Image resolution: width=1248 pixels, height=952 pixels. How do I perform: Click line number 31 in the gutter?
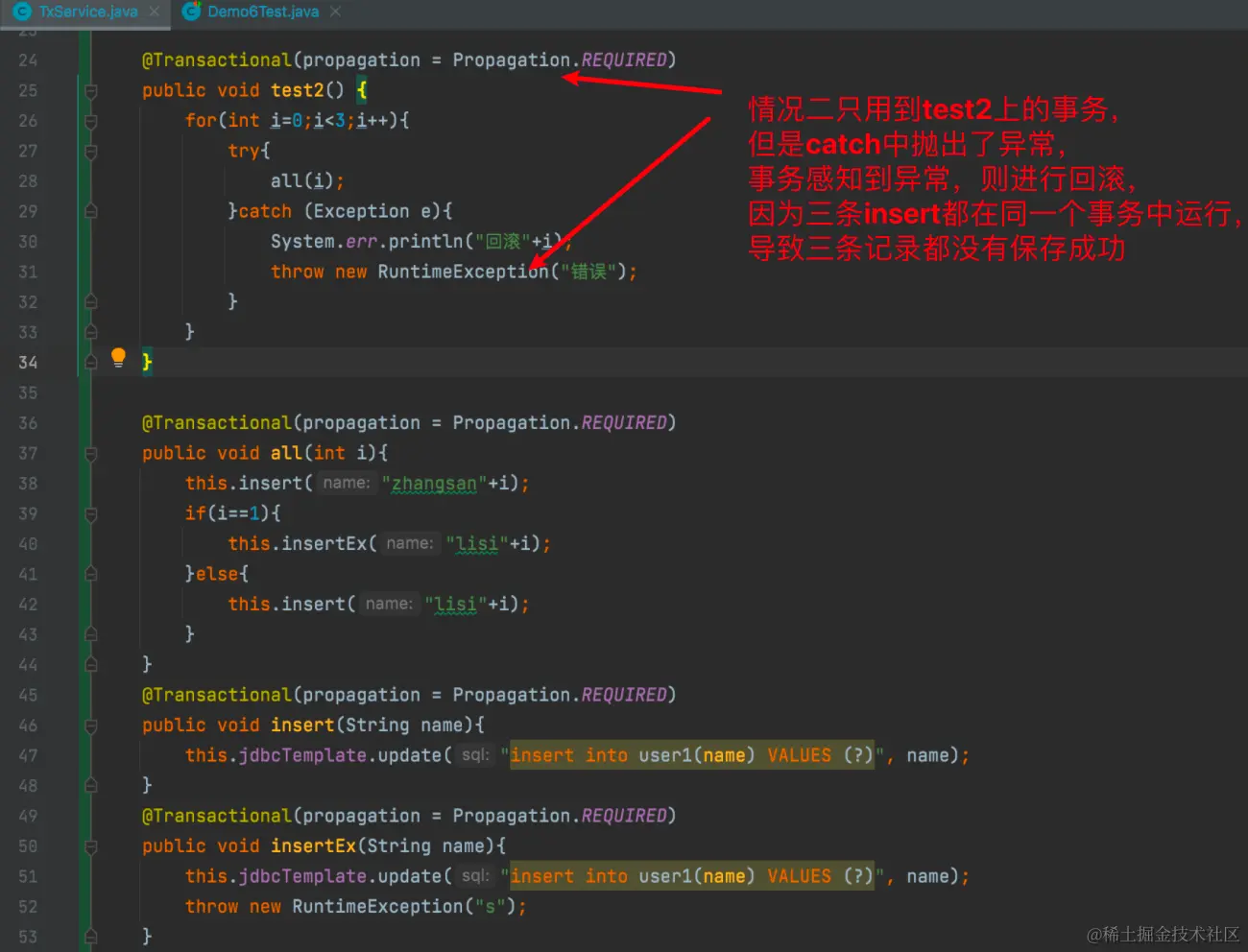pos(28,273)
